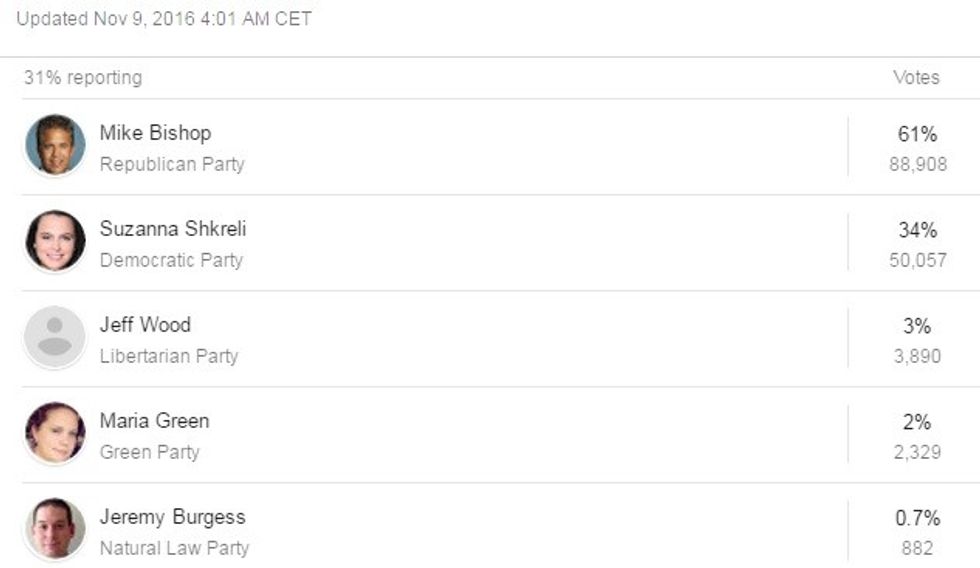This screenshot has height=568, width=980.
Task: Click the Republican candidate's profile photo in the top row
Action: click(x=55, y=145)
